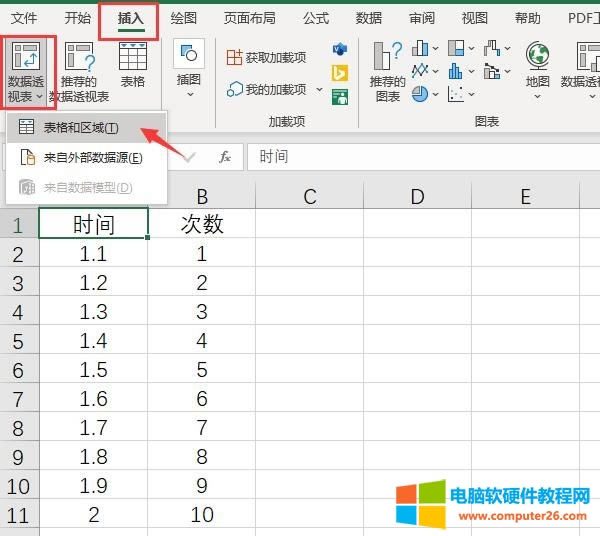Insert a Table (表格) from ribbon
The width and height of the screenshot is (600, 536).
pyautogui.click(x=132, y=65)
